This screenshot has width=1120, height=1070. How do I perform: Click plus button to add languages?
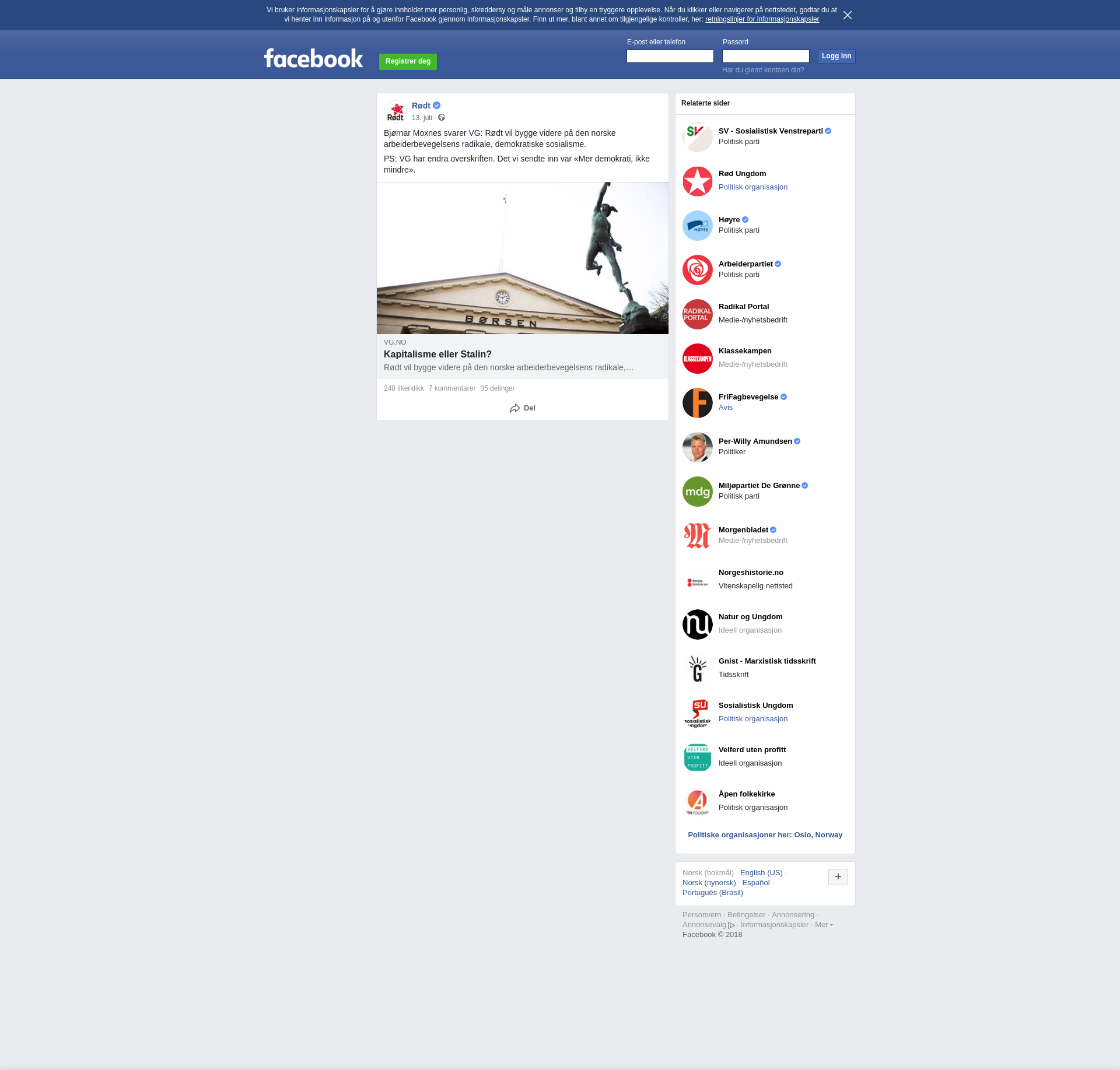coord(838,876)
